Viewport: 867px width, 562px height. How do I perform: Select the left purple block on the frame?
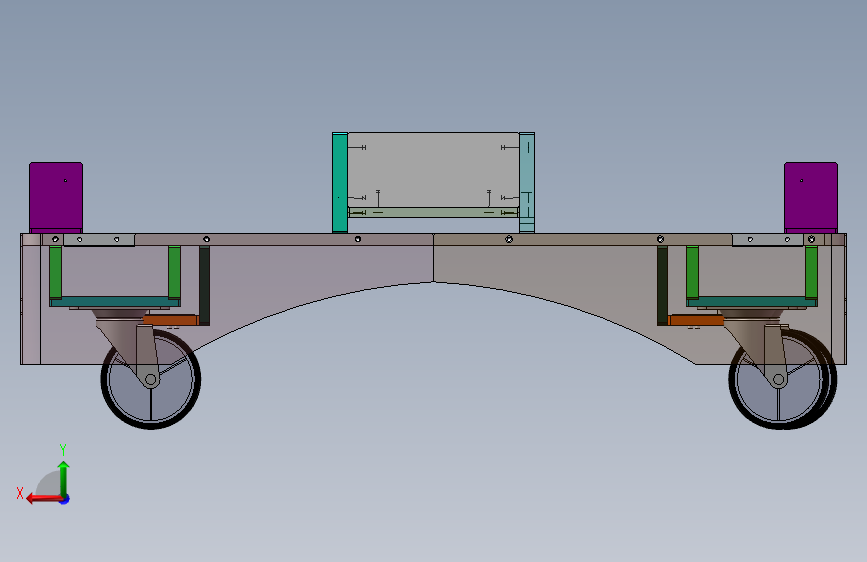click(x=56, y=197)
